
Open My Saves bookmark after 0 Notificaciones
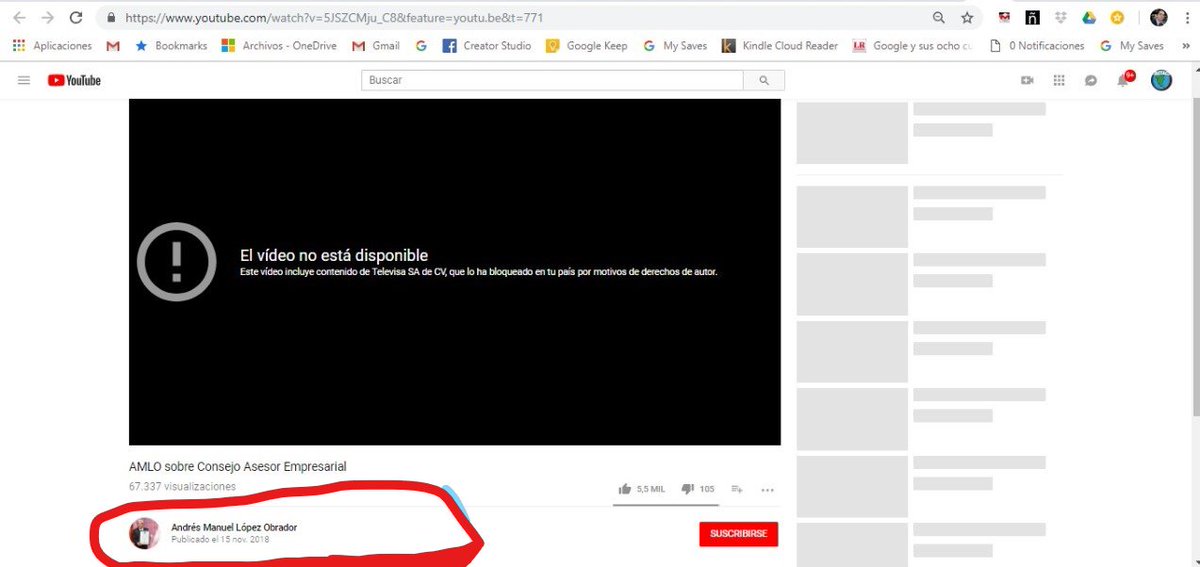click(1132, 45)
